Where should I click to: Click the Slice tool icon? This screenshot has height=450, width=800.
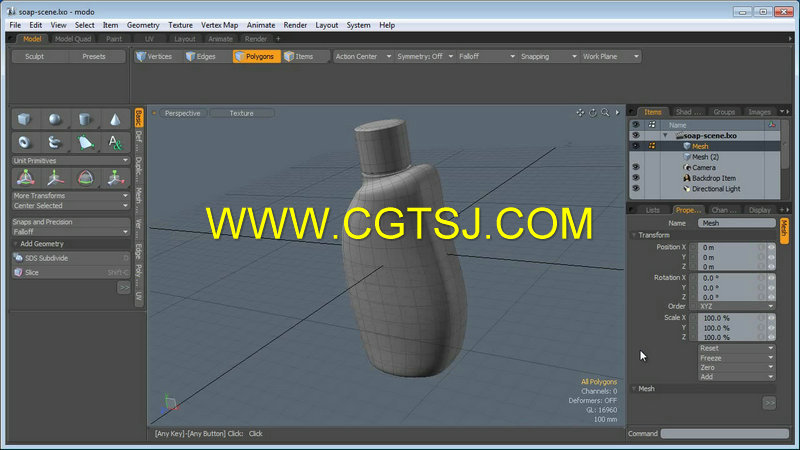pos(18,272)
